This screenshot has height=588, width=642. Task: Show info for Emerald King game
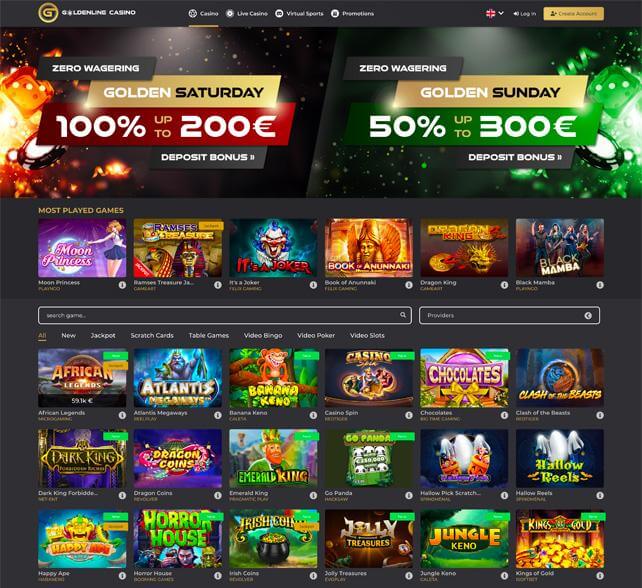[313, 495]
